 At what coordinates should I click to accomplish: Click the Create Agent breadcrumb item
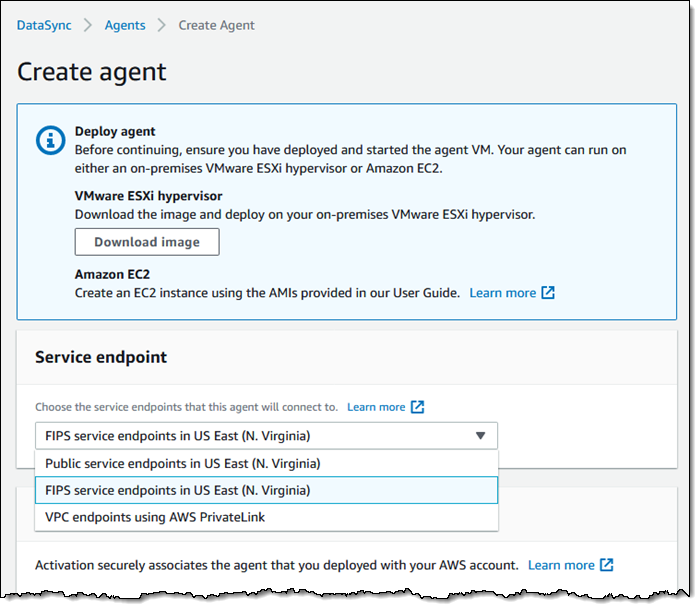[x=216, y=25]
